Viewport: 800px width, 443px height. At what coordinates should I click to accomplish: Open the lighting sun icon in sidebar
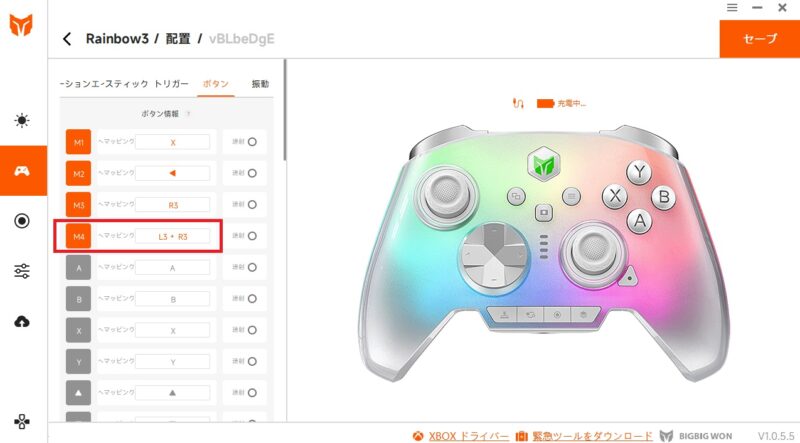point(22,121)
